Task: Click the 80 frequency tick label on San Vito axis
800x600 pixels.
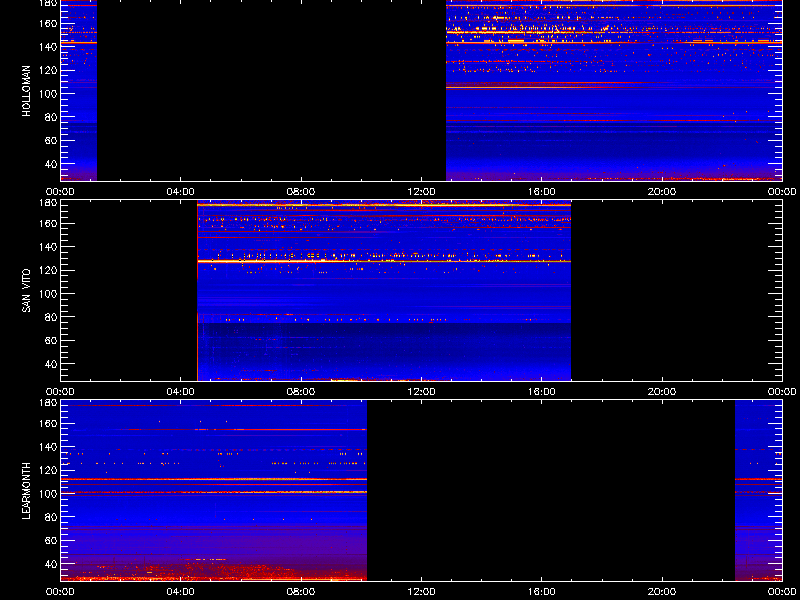Action: pos(51,317)
